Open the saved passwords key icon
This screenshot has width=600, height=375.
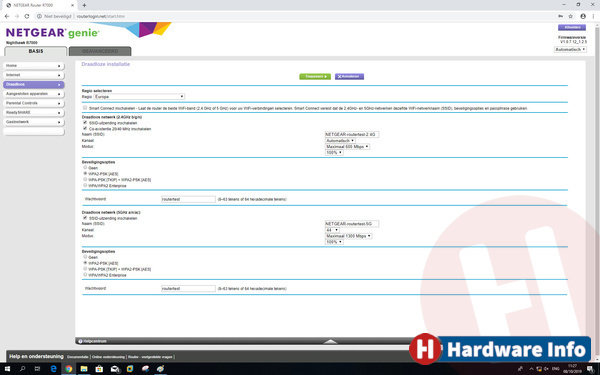click(561, 16)
